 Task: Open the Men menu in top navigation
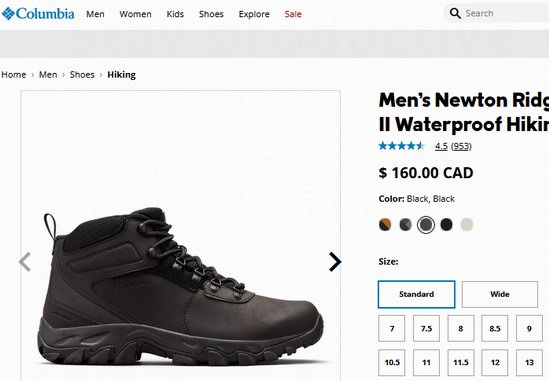pos(95,14)
